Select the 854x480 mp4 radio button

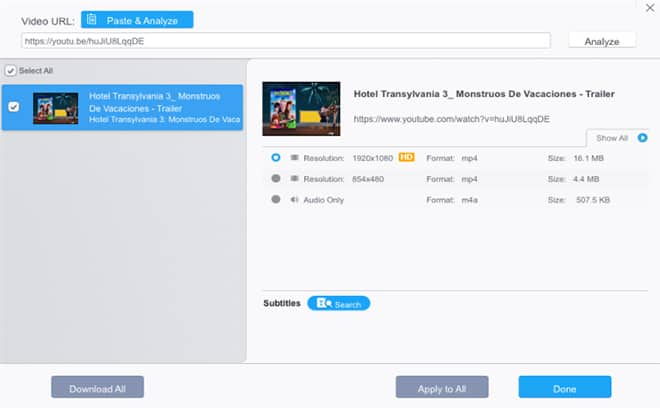[x=276, y=179]
